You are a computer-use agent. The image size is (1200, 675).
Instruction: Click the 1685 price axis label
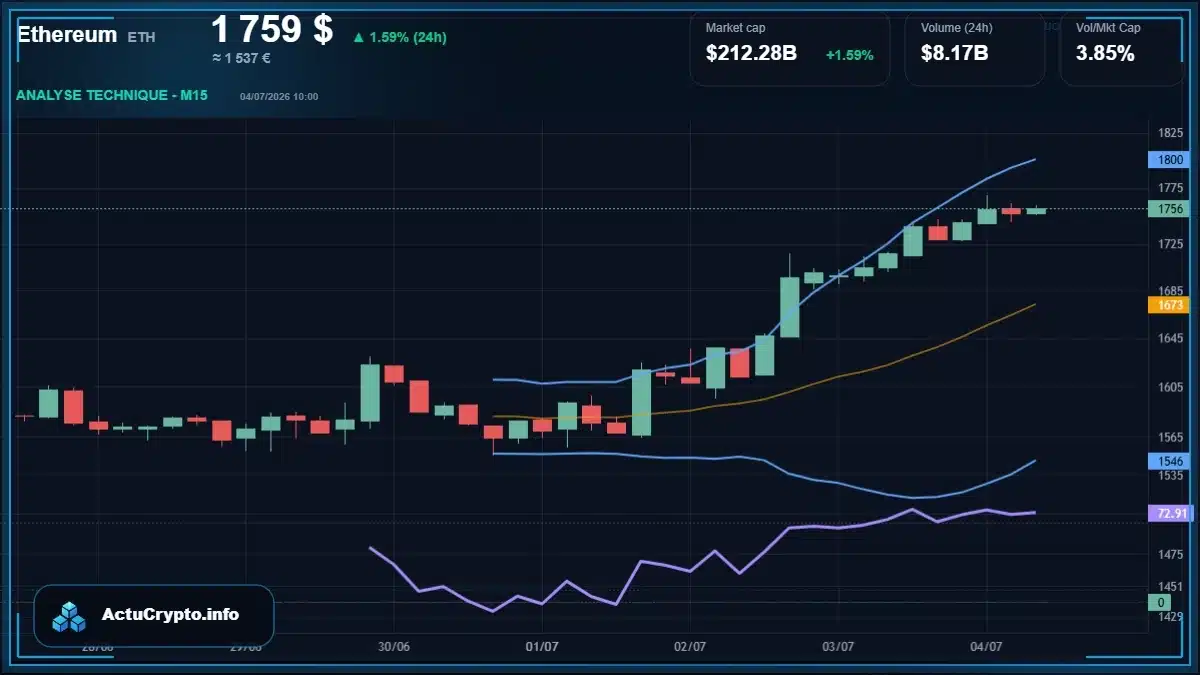point(1170,291)
